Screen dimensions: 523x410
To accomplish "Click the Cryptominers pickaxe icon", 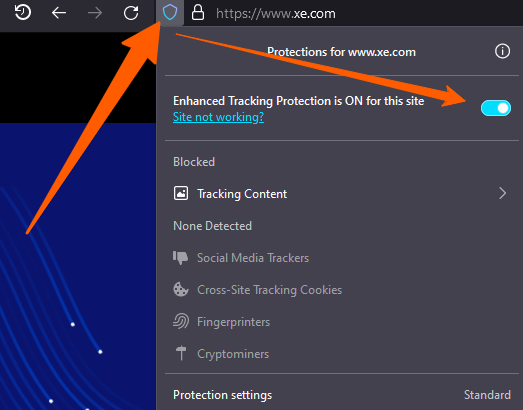I will pyautogui.click(x=181, y=353).
